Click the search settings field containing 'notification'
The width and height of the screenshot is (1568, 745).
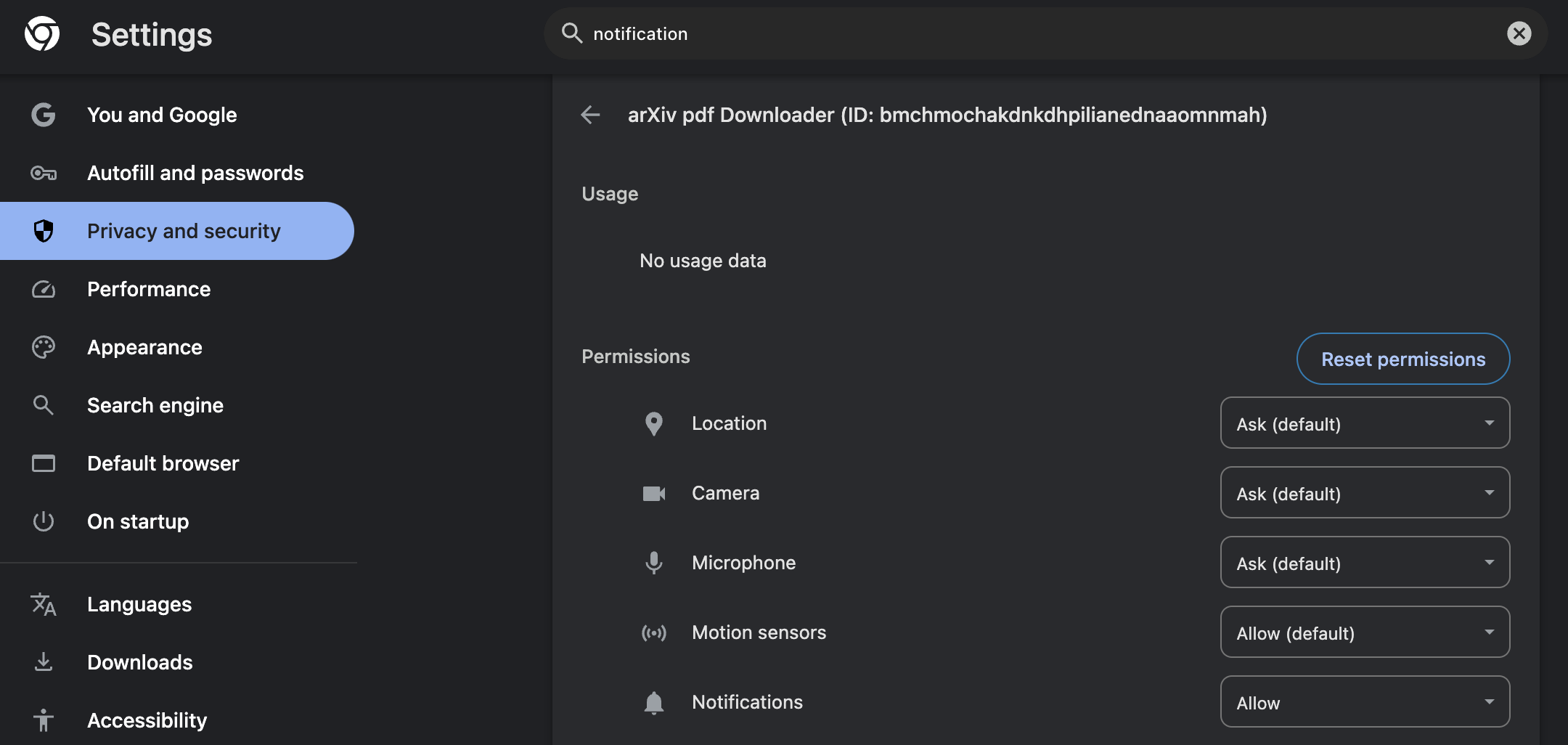click(x=1045, y=33)
